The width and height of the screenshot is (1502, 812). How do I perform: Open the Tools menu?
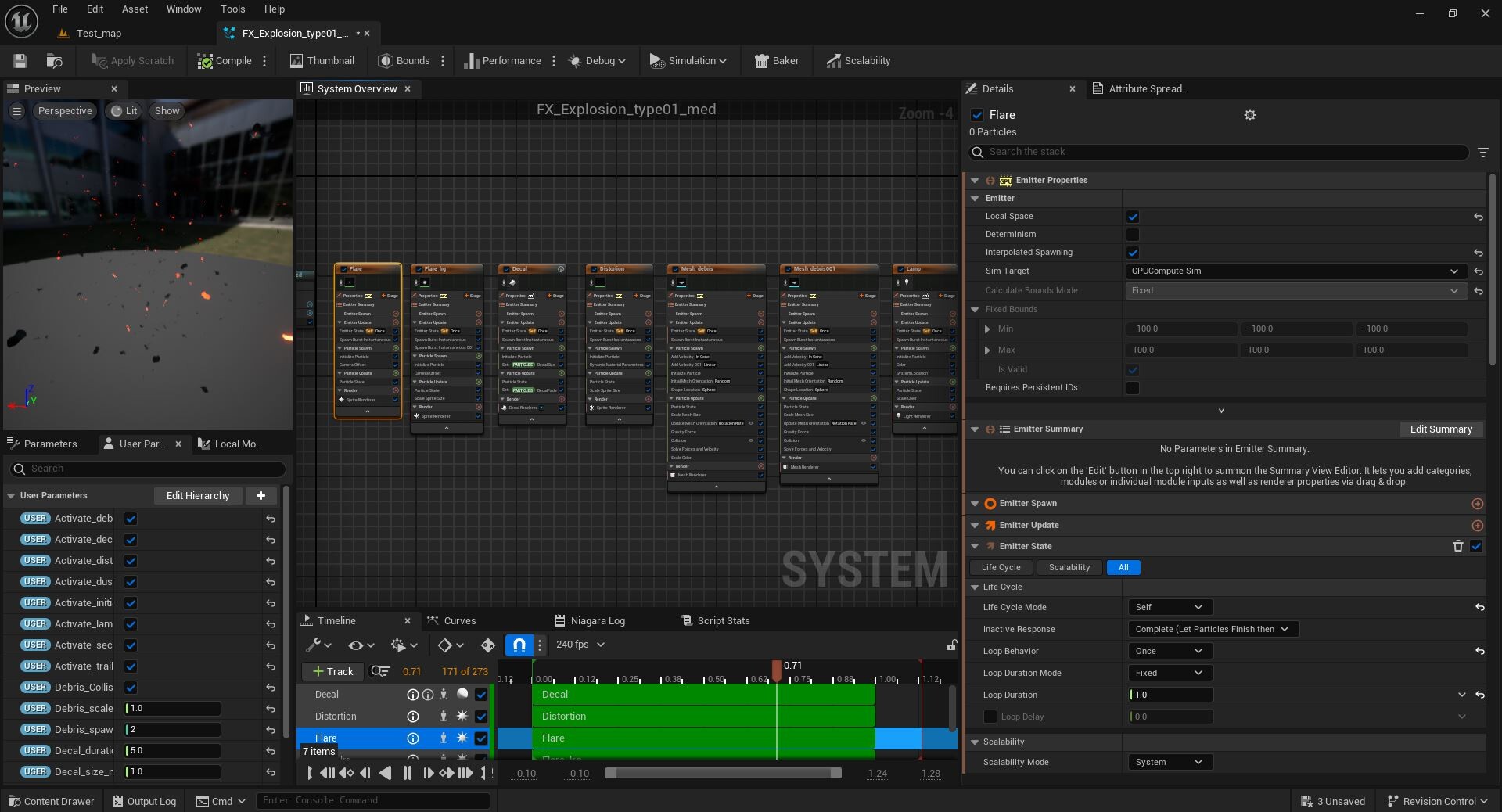click(x=232, y=9)
